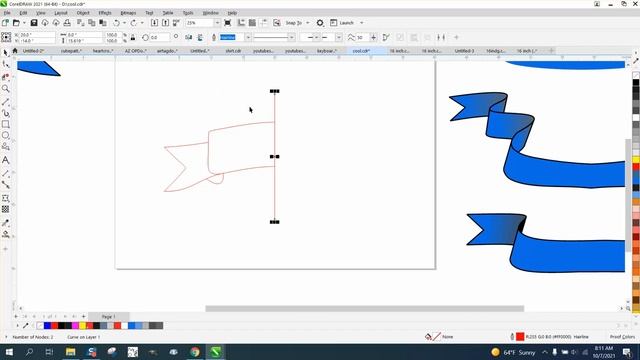This screenshot has width=640, height=360.
Task: Click the Welcome screen home button
Action: (x=15, y=51)
